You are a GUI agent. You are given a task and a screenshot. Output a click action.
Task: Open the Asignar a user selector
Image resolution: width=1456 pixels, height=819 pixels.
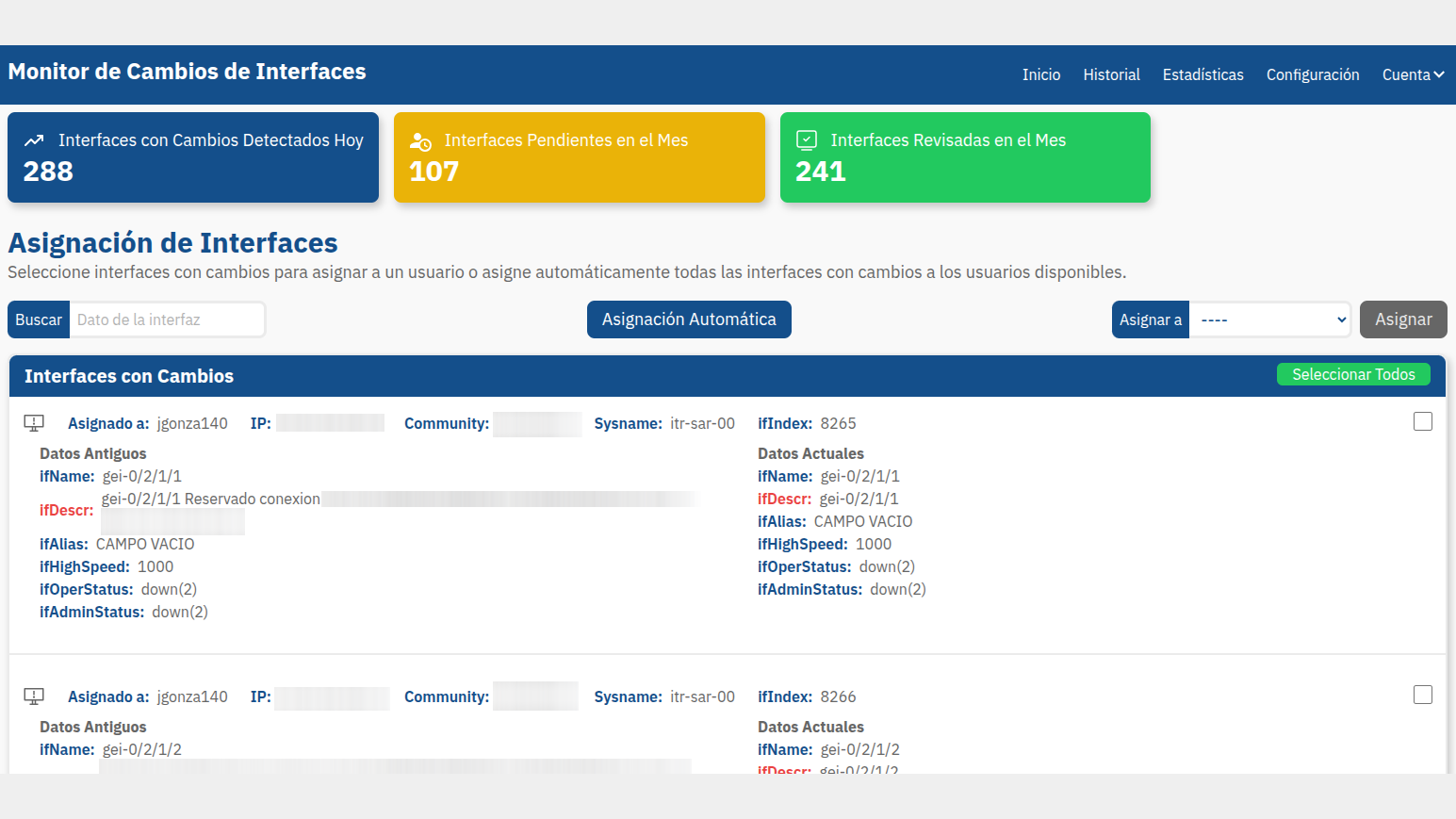click(1270, 319)
